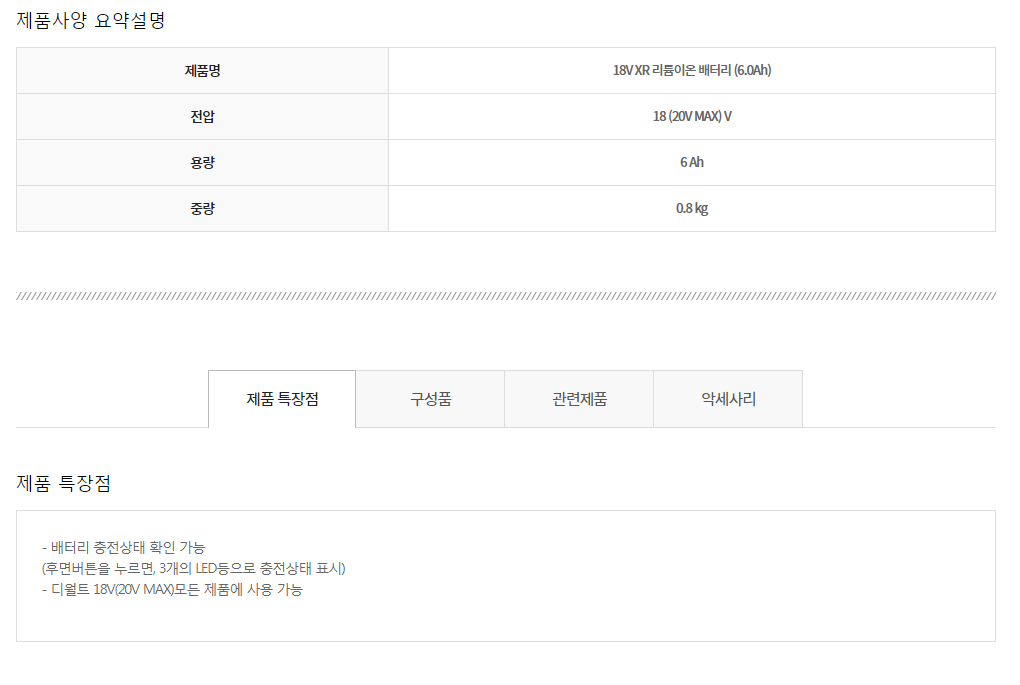Click the 디월트 18V(20V MAX) compatibility line
This screenshot has width=1020, height=685.
(172, 589)
